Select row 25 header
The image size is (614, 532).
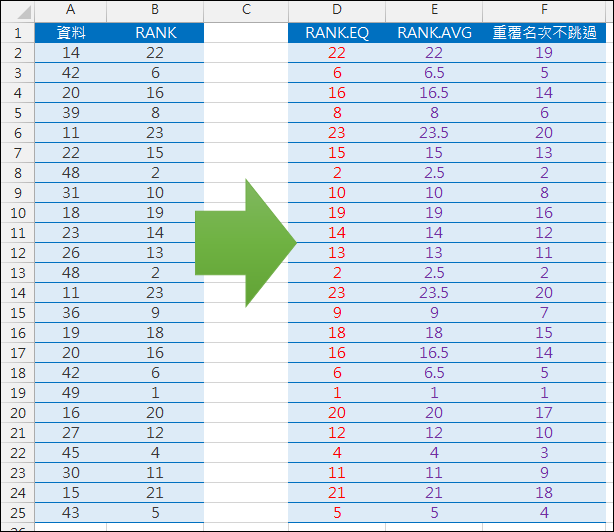click(x=18, y=513)
